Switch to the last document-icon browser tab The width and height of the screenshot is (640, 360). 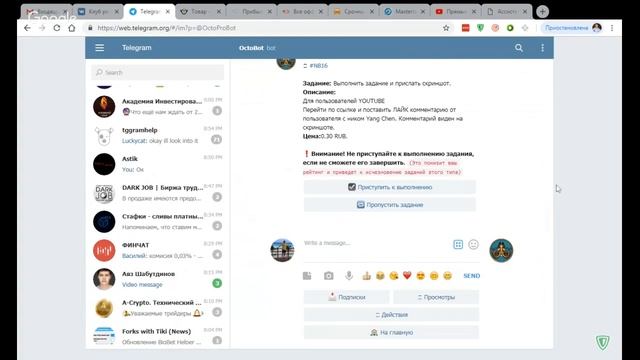(x=507, y=12)
